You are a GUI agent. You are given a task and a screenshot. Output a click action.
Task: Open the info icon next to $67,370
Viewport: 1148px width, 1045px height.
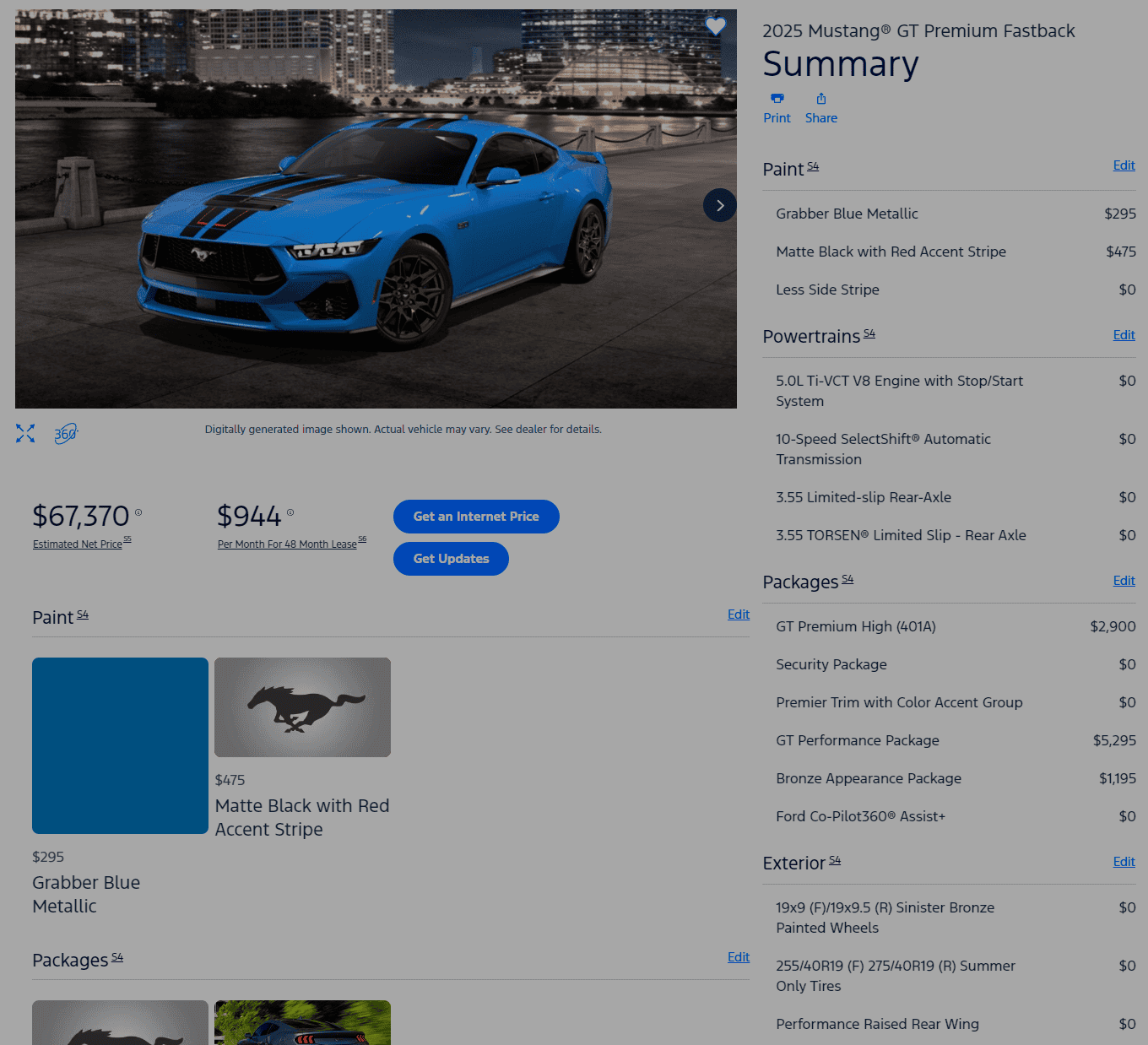click(138, 512)
